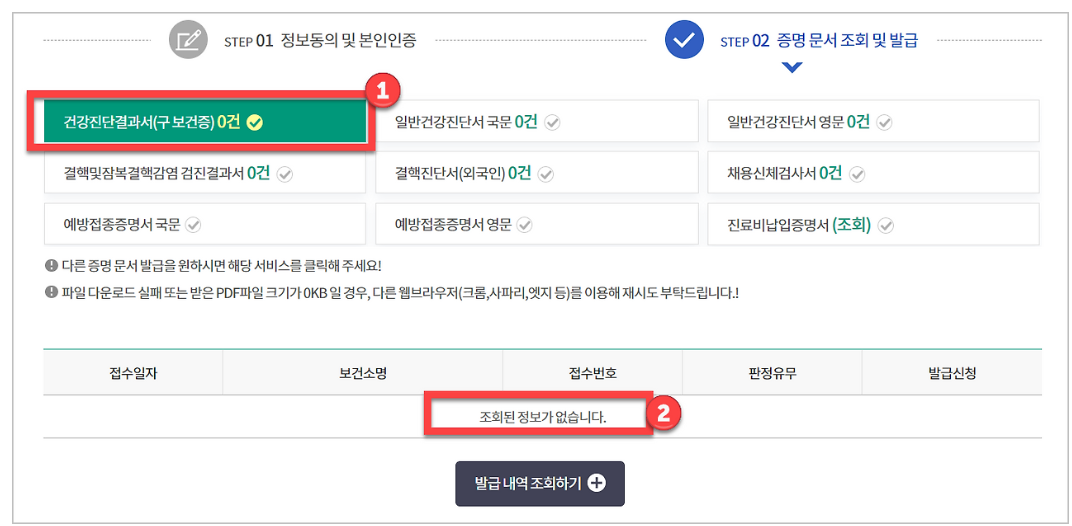Click the 조회된 정보가 없습니다 message
Viewport: 1072px width, 526px height.
point(543,416)
